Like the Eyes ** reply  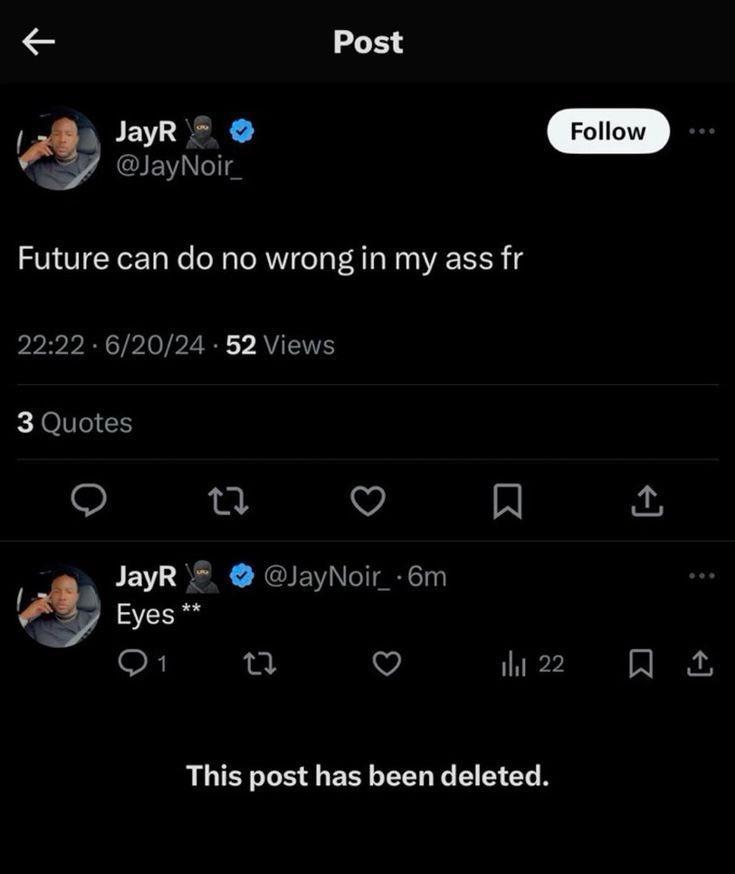(x=387, y=663)
